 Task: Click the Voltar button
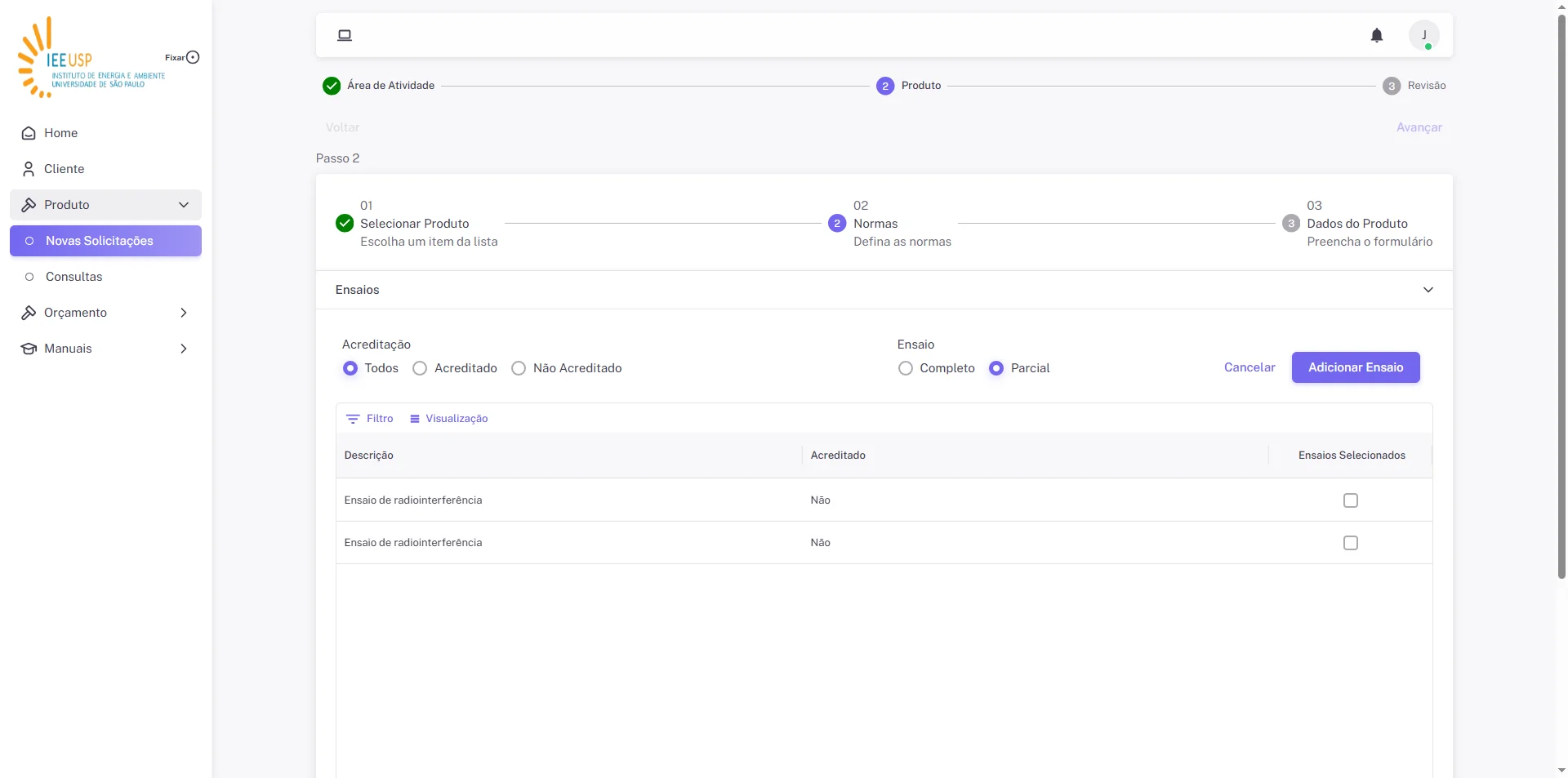click(x=342, y=127)
